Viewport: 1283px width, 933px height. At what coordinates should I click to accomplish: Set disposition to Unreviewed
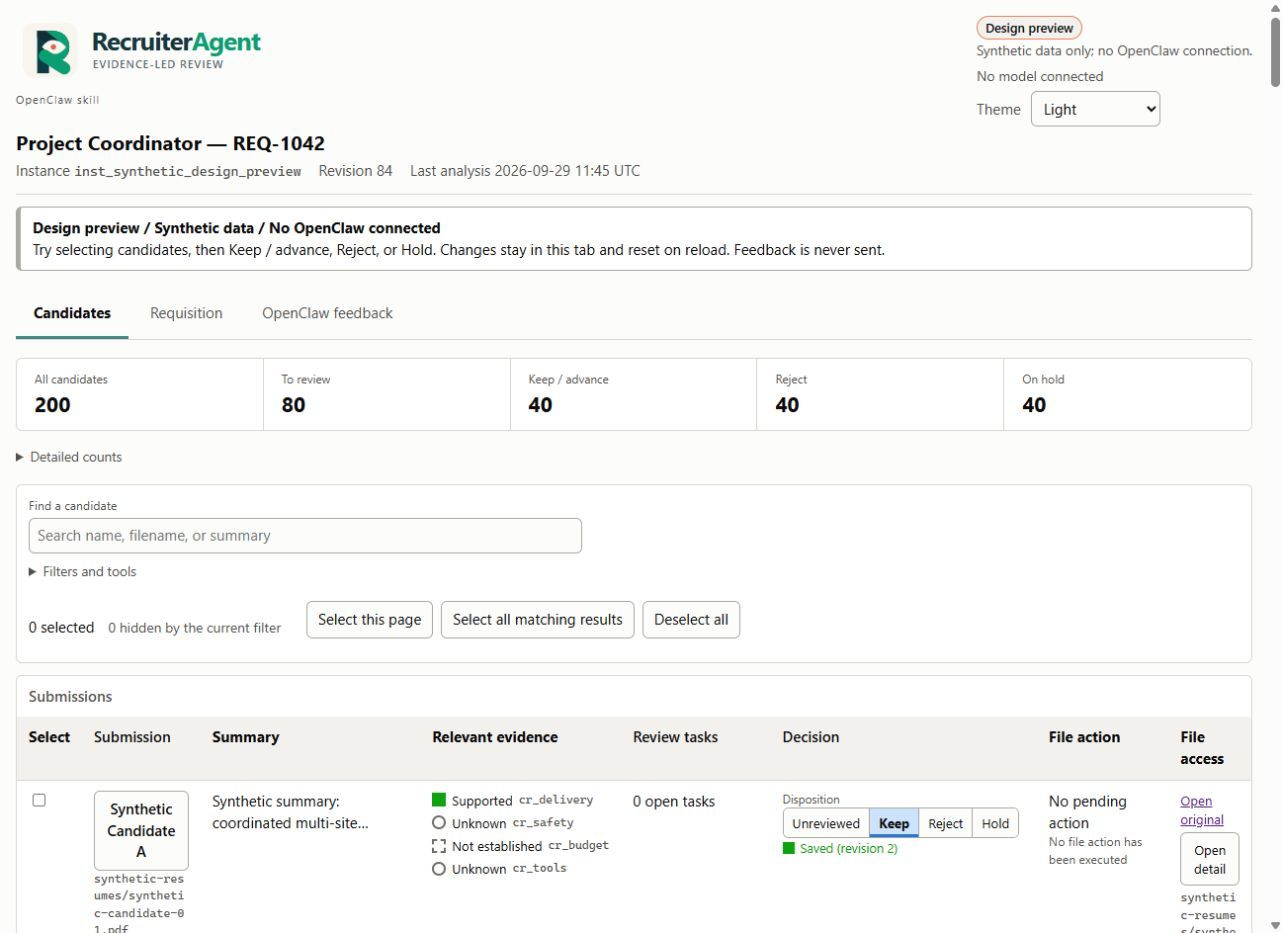click(826, 823)
